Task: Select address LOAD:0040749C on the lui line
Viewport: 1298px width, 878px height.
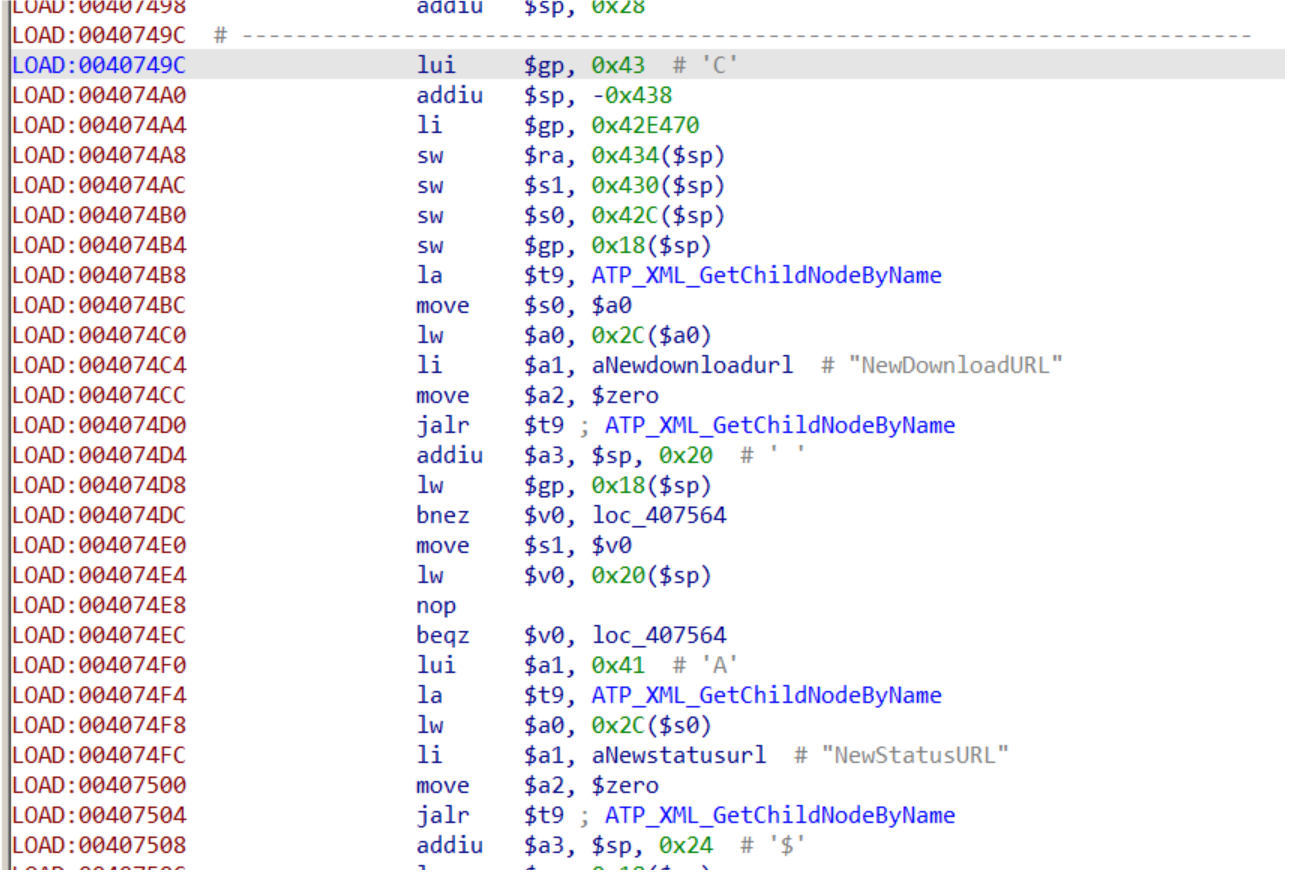Action: pyautogui.click(x=99, y=65)
